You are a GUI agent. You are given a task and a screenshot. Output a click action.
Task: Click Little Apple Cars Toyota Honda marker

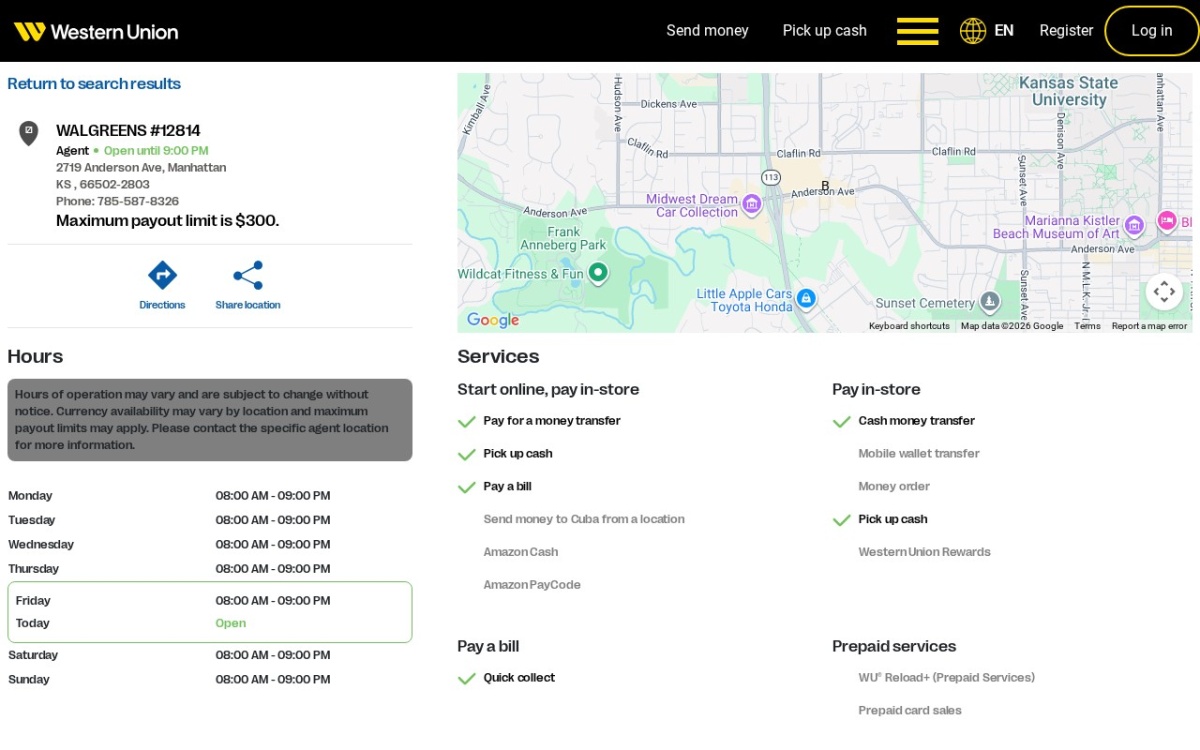click(806, 298)
